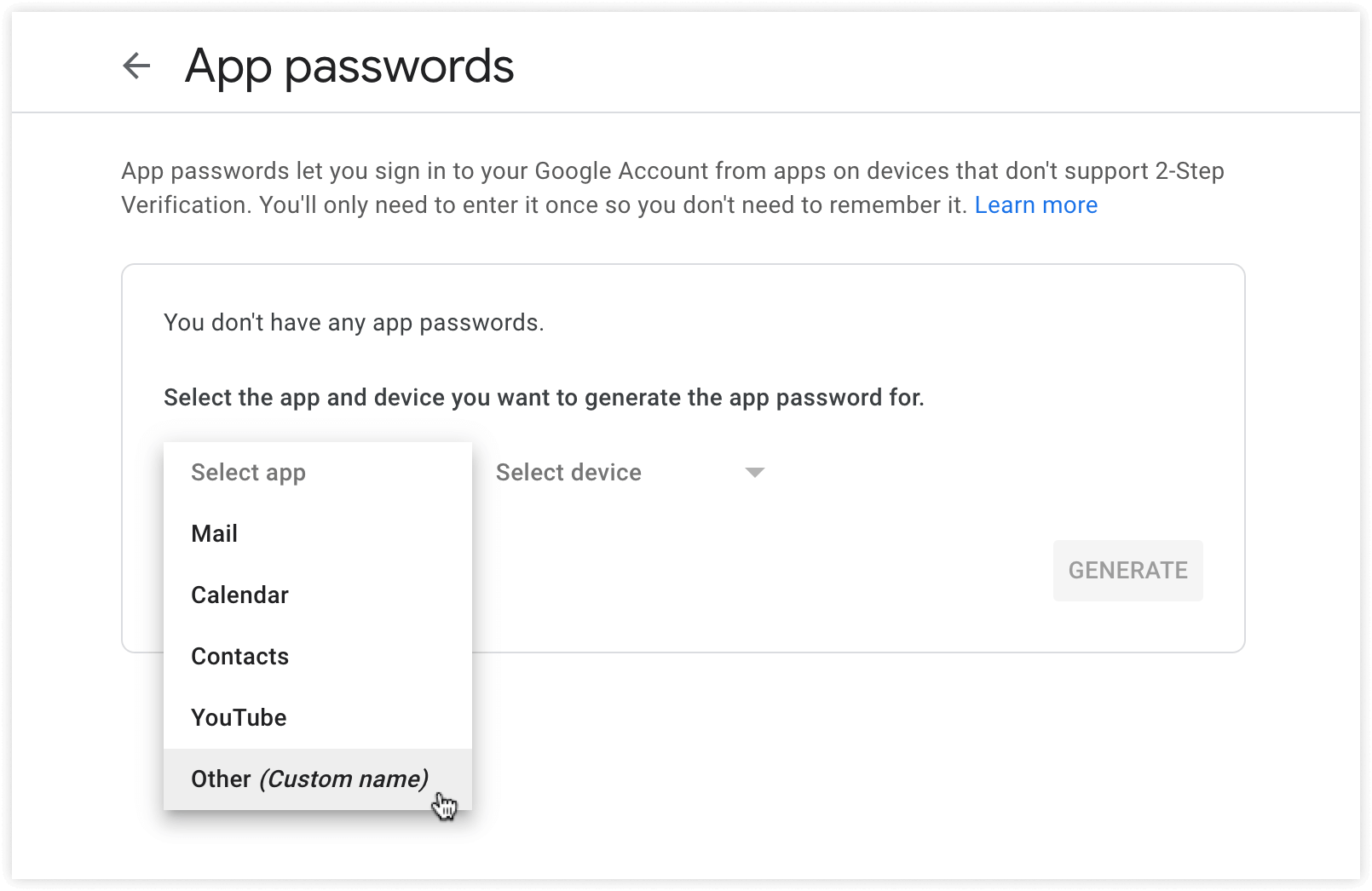Select YouTube from the app list
Viewport: 1372px width, 891px height.
(239, 717)
